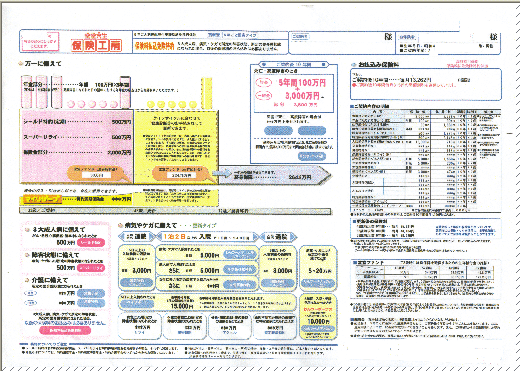Click the blue button in the 15,000円 row
520x371 pixels.
pos(137,304)
